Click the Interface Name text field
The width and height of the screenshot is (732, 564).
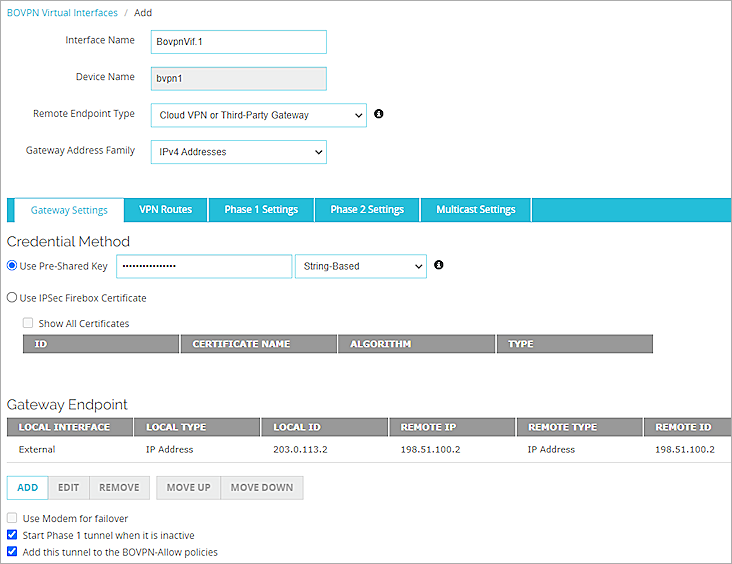click(238, 41)
